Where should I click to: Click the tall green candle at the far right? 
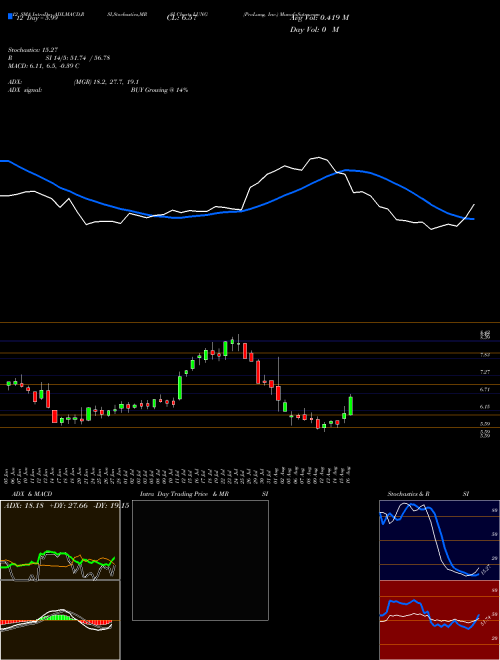(351, 405)
